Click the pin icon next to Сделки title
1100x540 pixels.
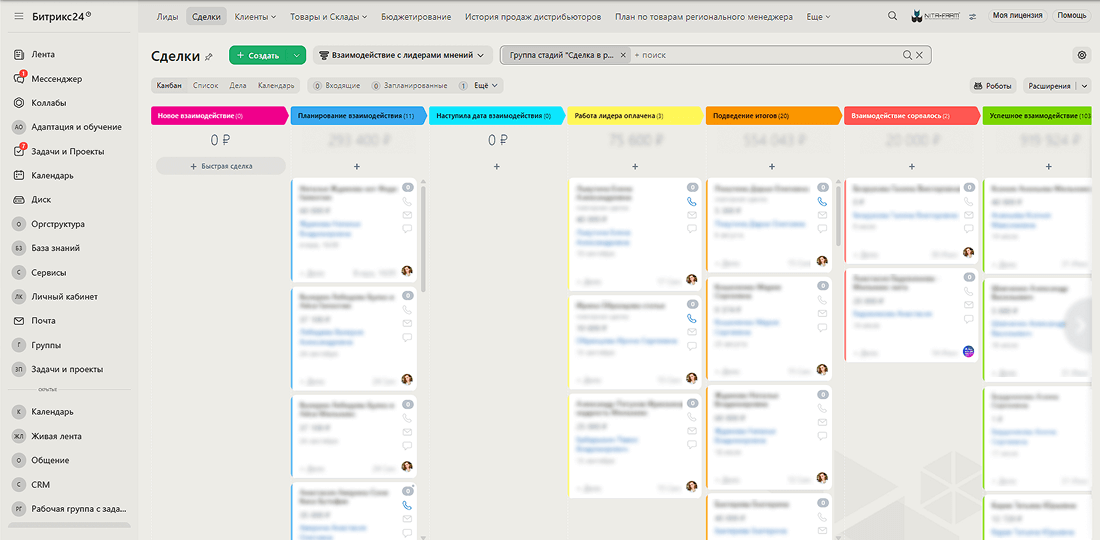[209, 57]
